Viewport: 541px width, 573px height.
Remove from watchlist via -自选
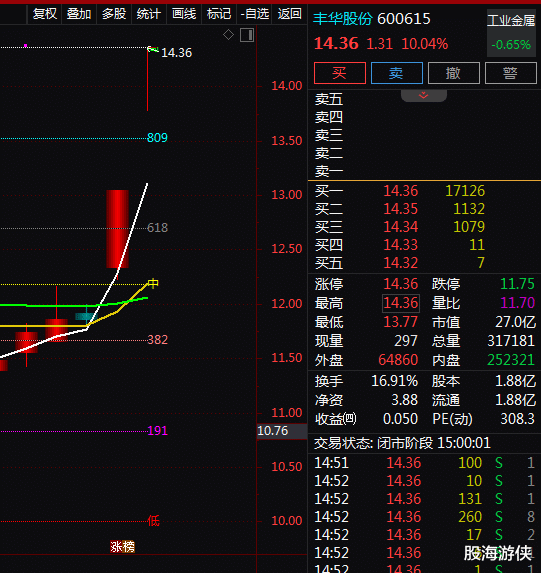coord(254,14)
